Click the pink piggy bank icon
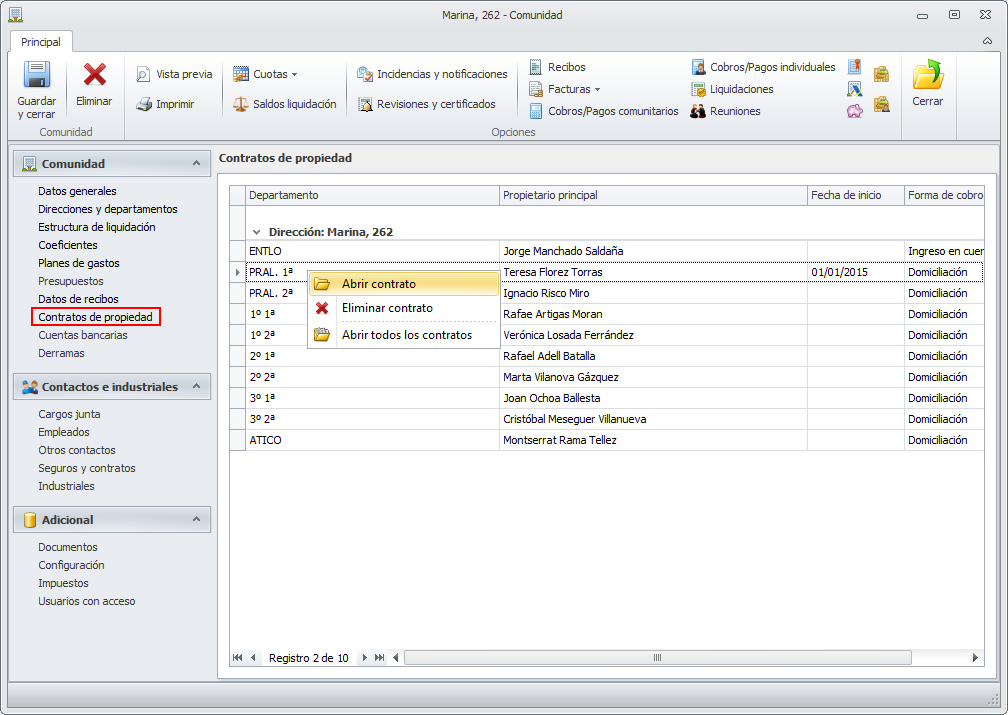The width and height of the screenshot is (1008, 715). [854, 111]
